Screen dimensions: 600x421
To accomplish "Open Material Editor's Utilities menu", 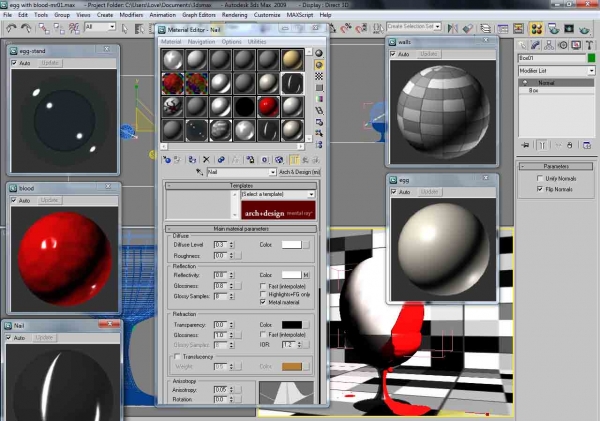I will [257, 41].
